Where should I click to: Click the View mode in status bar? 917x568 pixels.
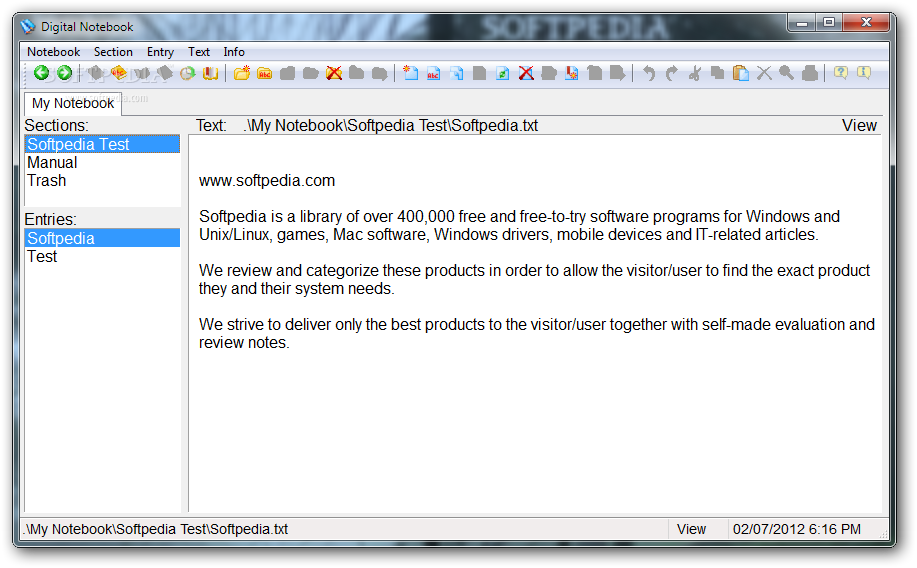[x=691, y=529]
